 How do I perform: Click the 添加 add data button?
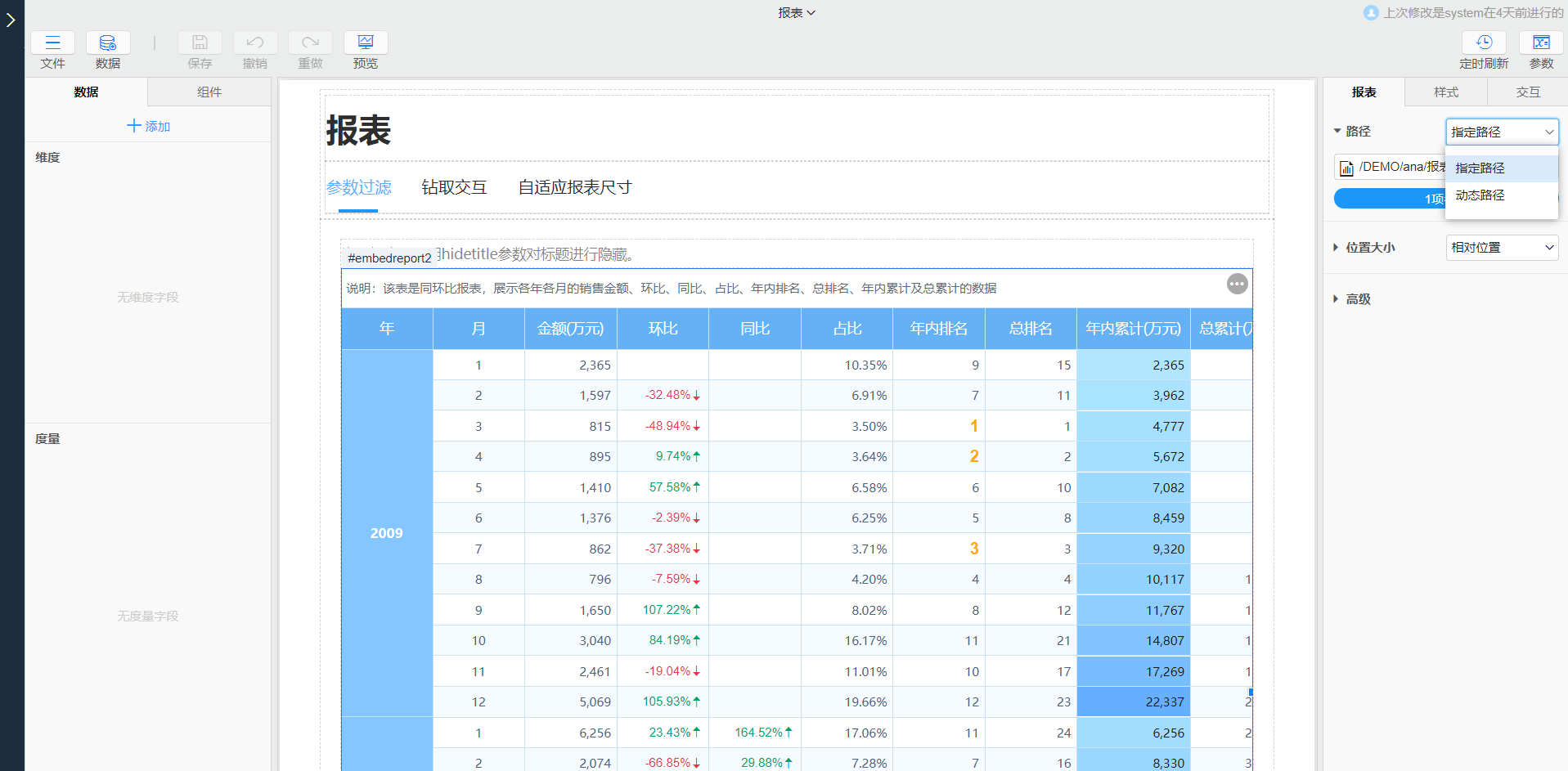point(149,126)
